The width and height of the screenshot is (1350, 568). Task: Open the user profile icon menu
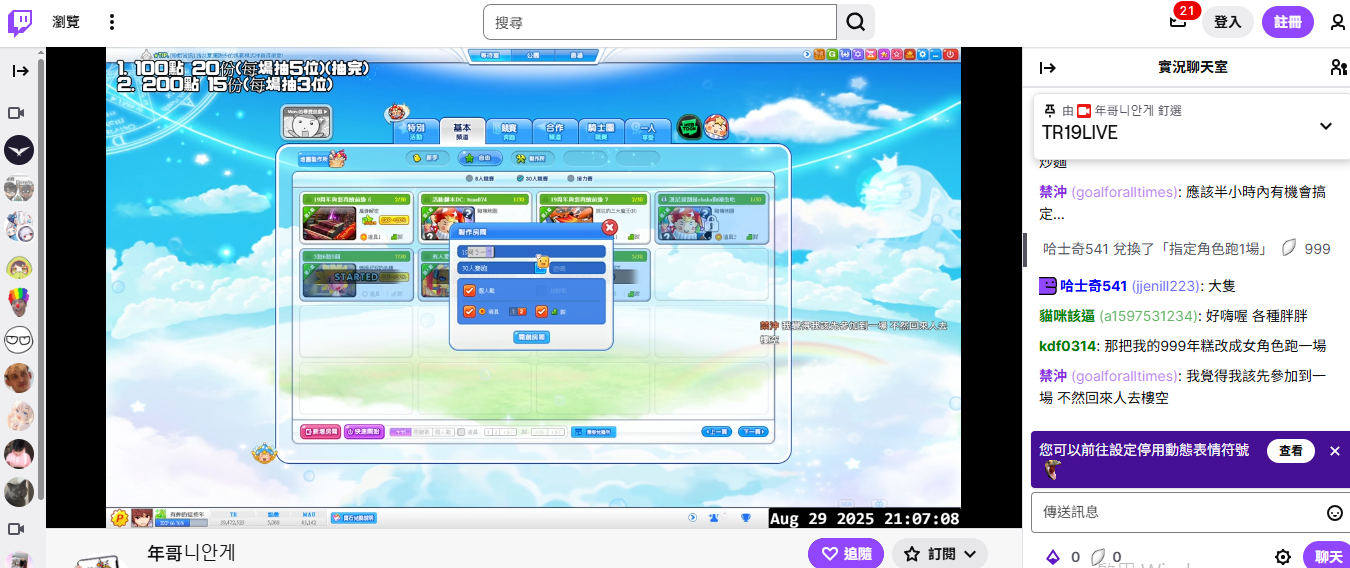click(x=1337, y=22)
